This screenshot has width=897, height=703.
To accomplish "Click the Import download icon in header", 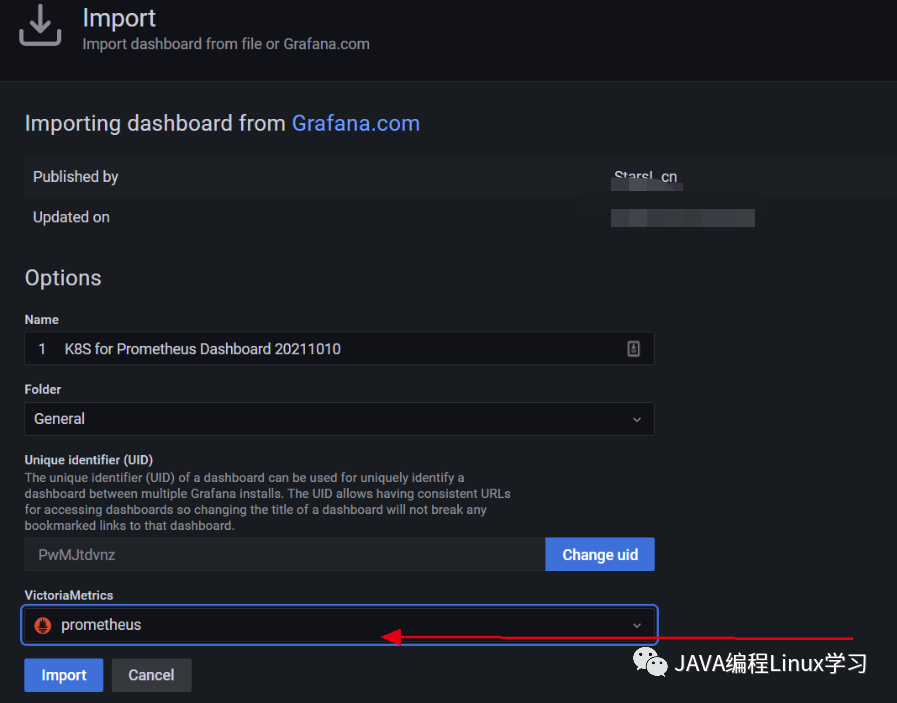I will [40, 25].
